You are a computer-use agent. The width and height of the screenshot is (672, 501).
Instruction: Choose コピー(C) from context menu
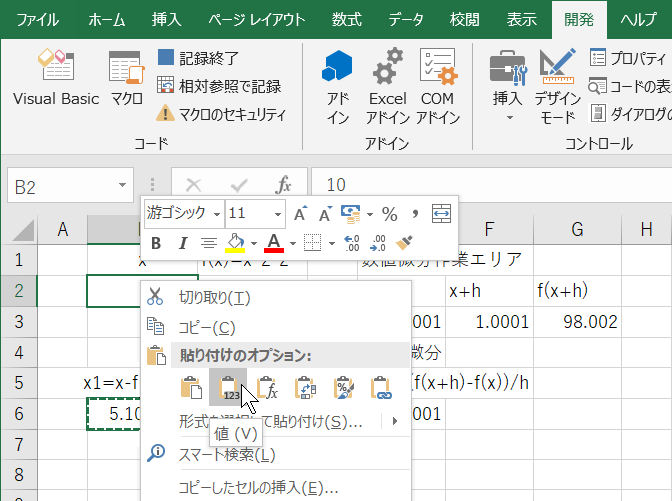click(x=276, y=328)
